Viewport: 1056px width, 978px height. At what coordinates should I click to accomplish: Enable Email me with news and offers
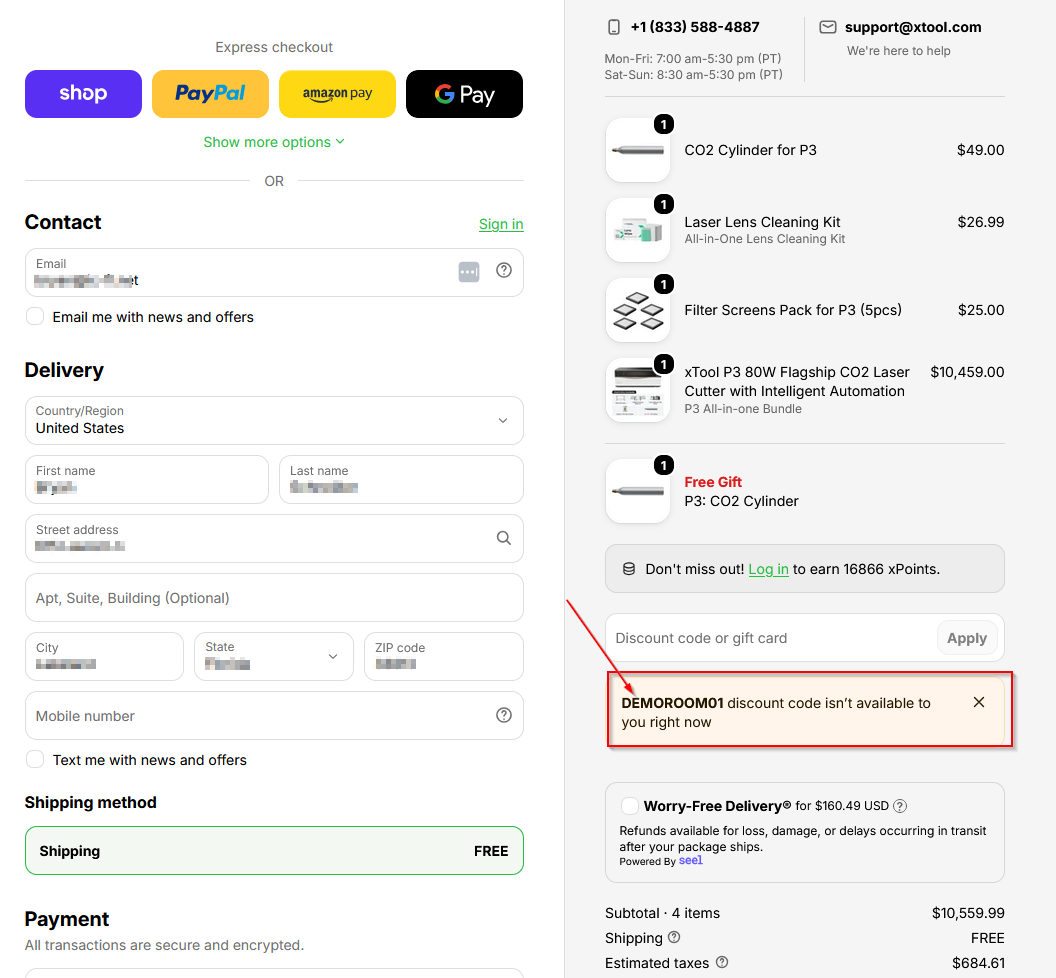point(35,317)
